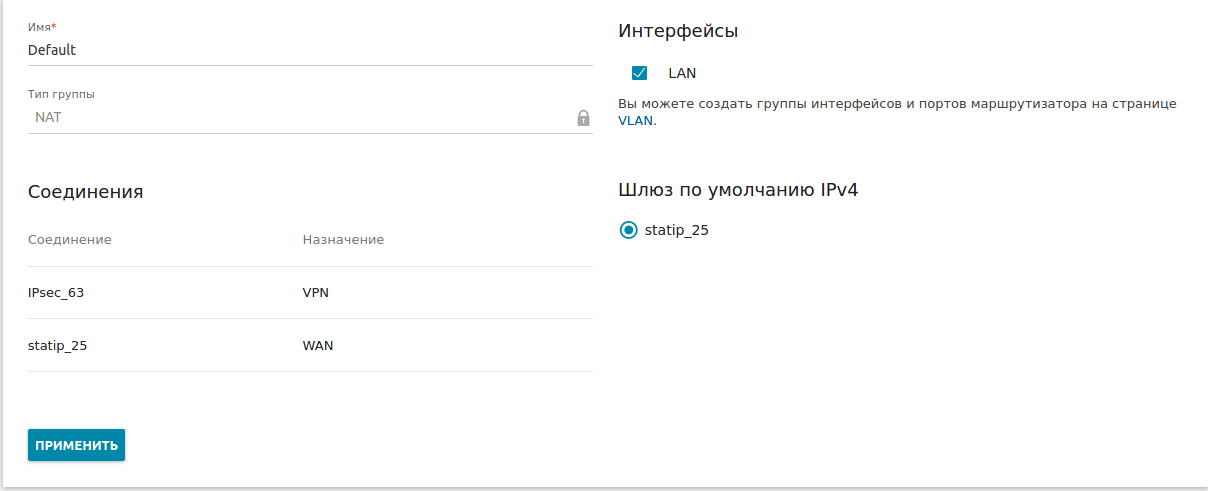1208x491 pixels.
Task: Click the Шлюз по умолчанию IPv4 heading
Action: click(738, 190)
